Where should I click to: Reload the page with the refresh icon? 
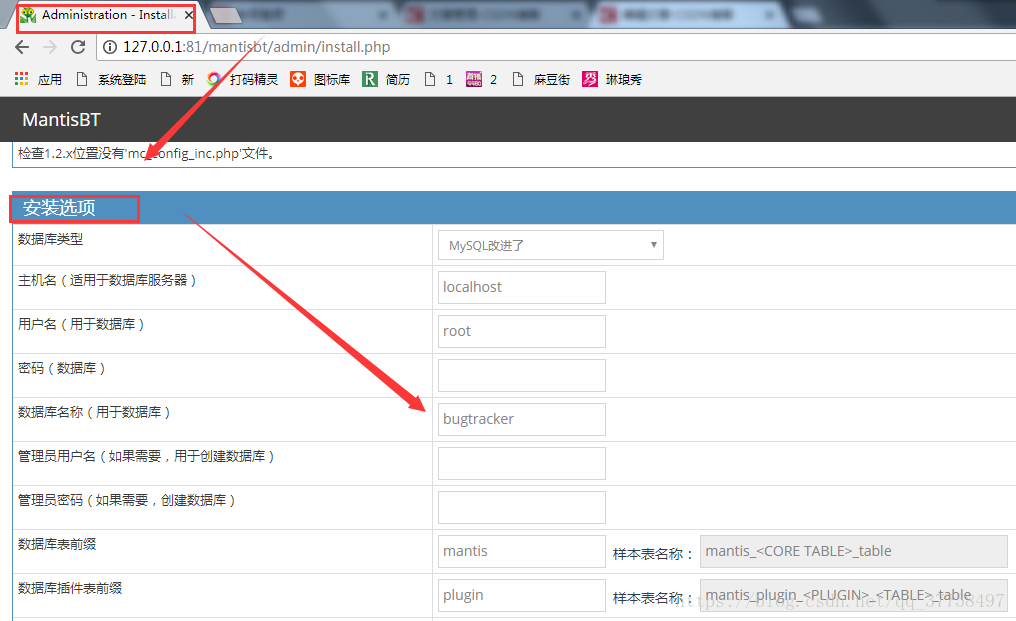(x=78, y=47)
